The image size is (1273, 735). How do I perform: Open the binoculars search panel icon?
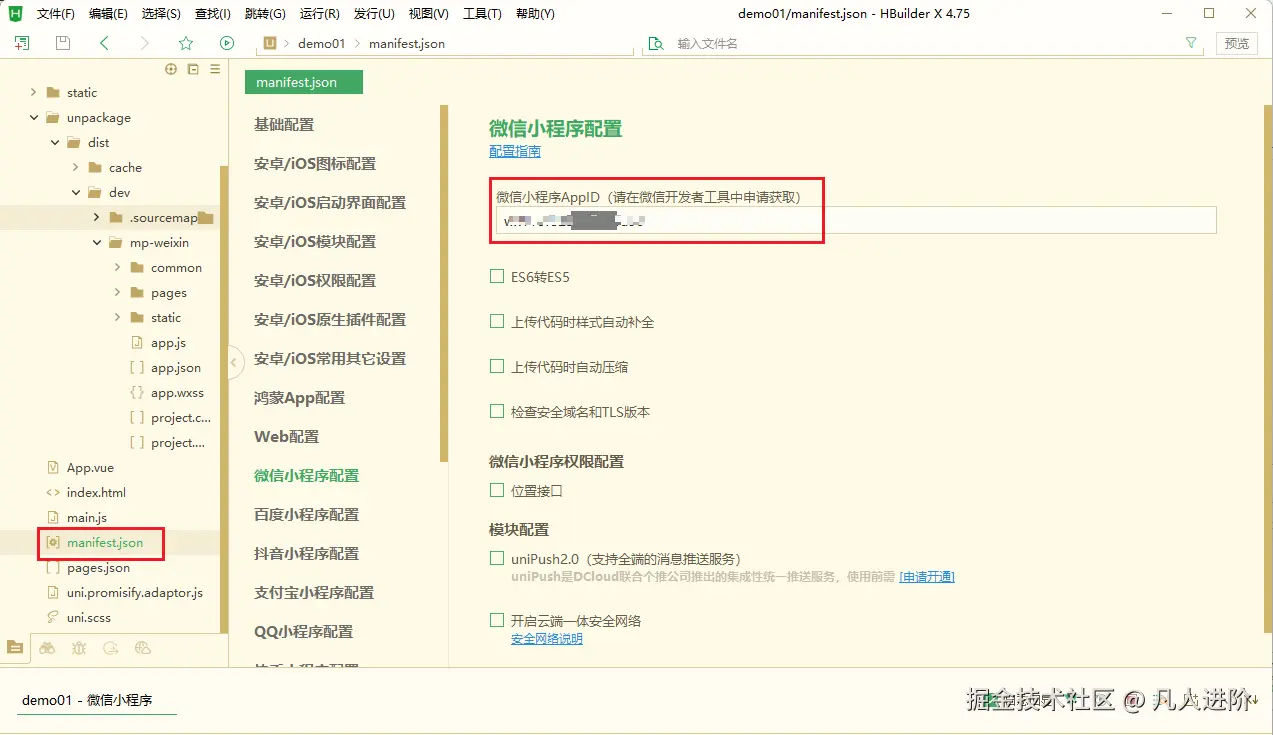point(47,648)
